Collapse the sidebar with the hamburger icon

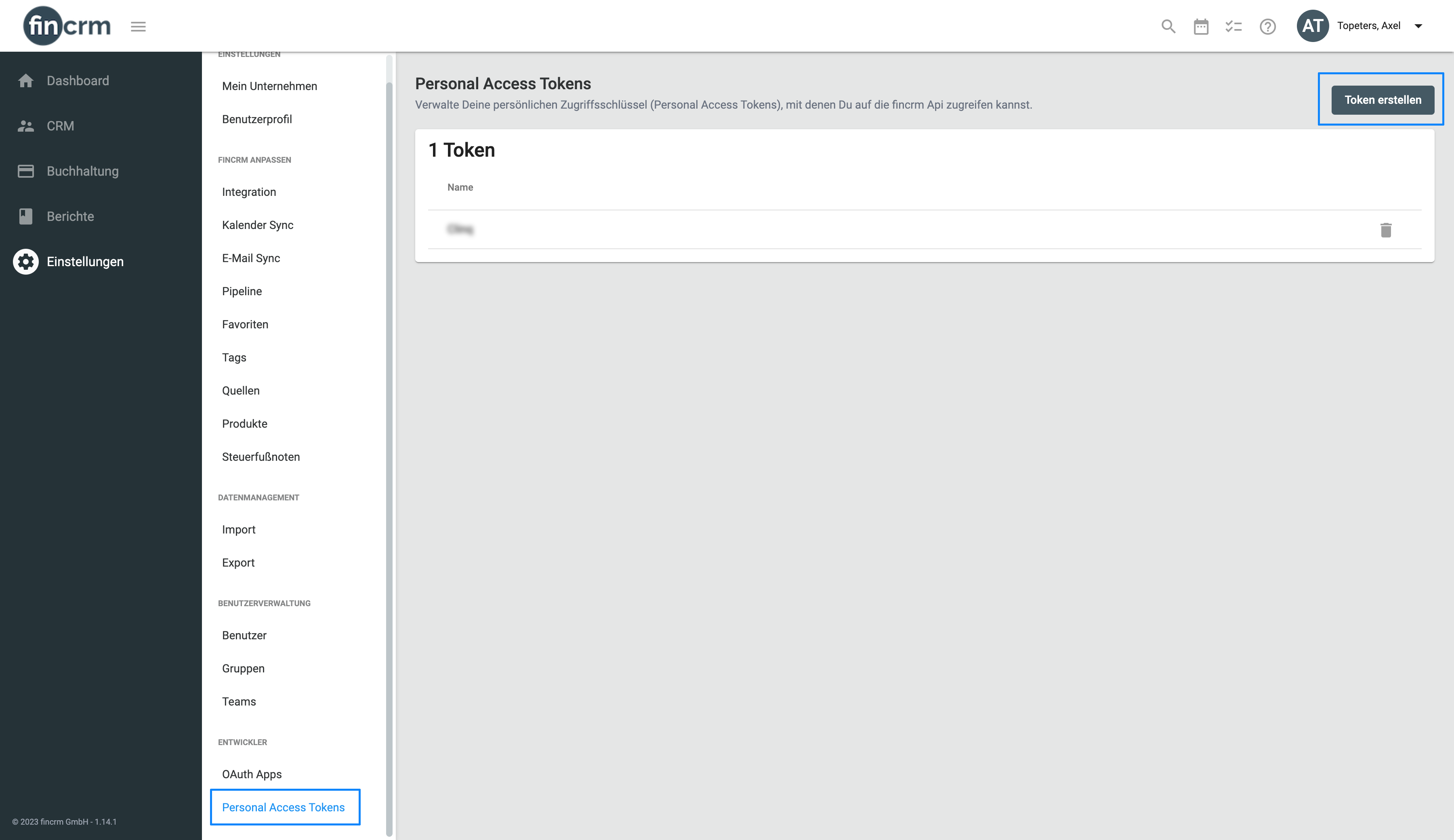point(138,26)
